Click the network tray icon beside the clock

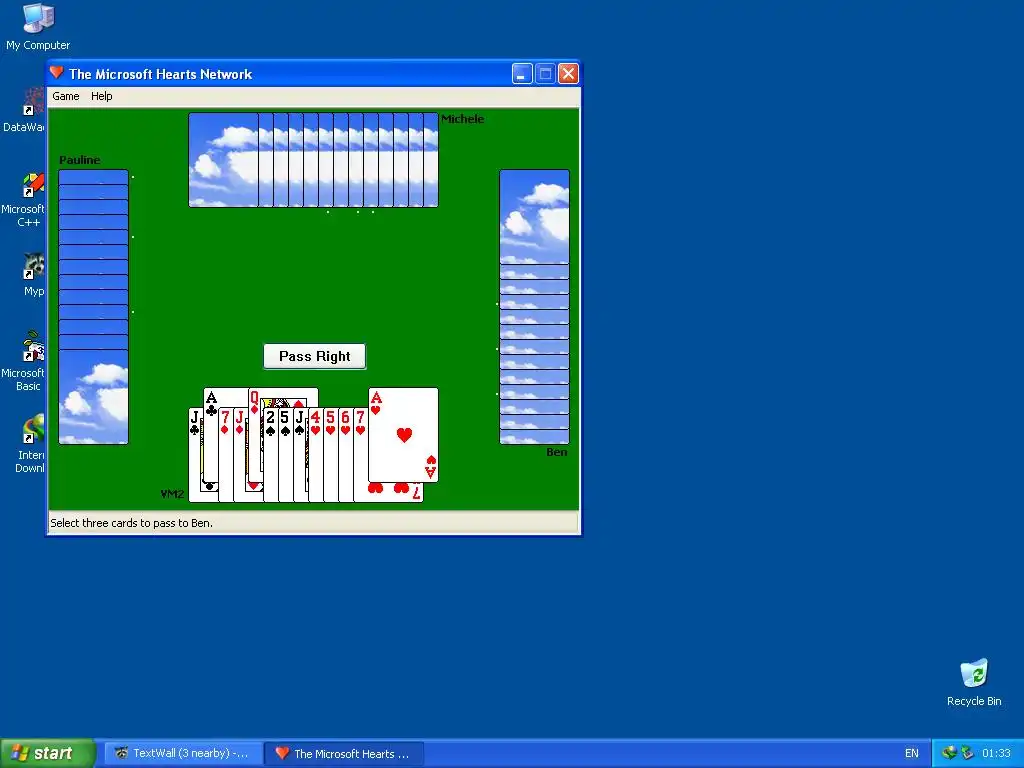[x=967, y=753]
